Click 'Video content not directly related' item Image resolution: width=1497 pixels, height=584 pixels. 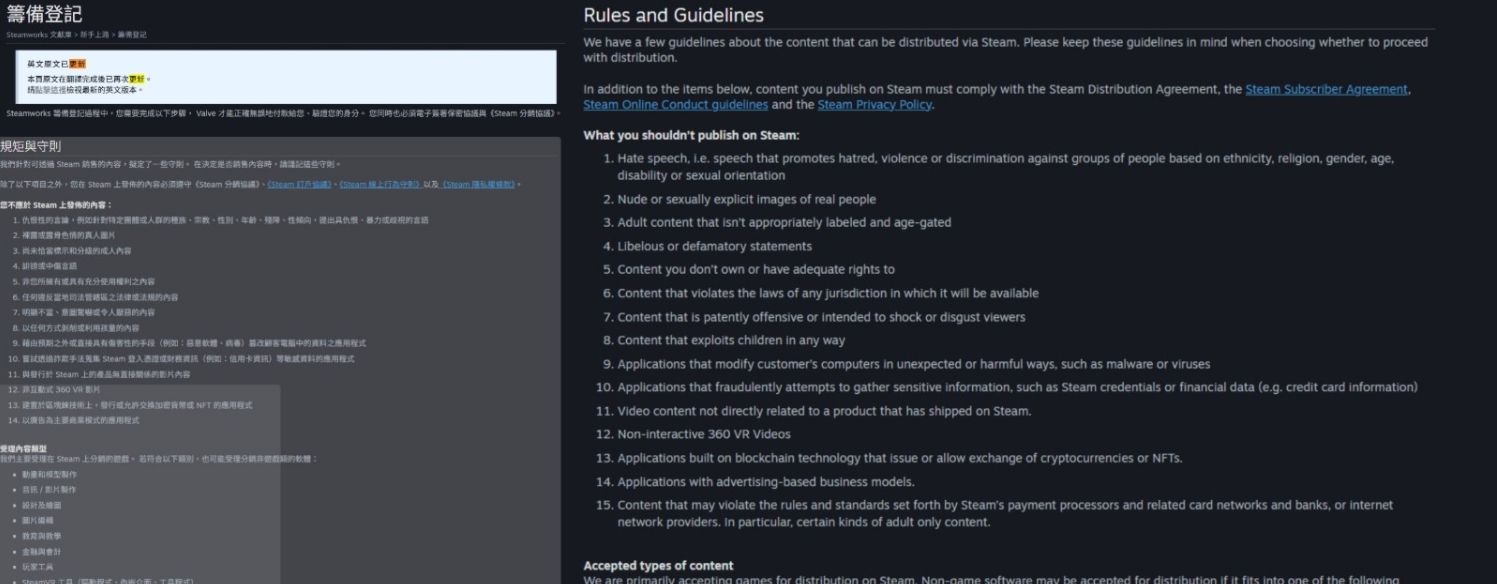pyautogui.click(x=824, y=411)
